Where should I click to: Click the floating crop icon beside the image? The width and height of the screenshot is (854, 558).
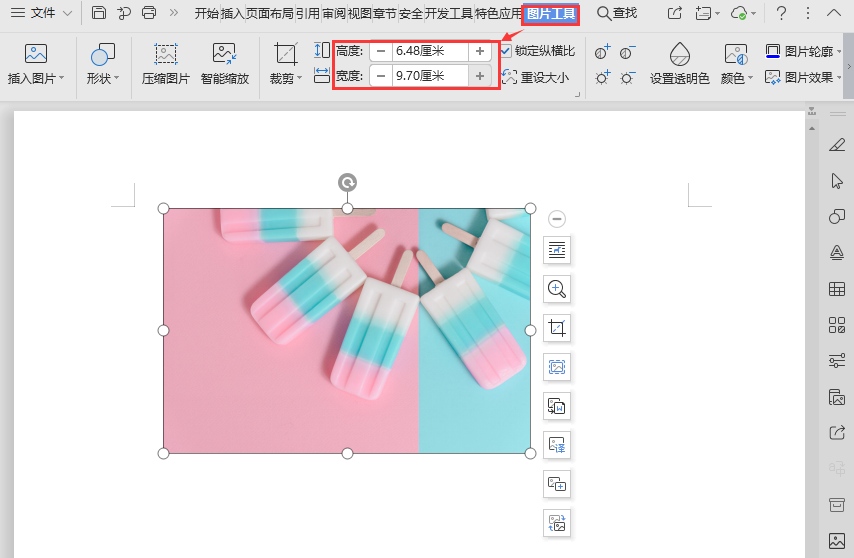click(x=557, y=328)
